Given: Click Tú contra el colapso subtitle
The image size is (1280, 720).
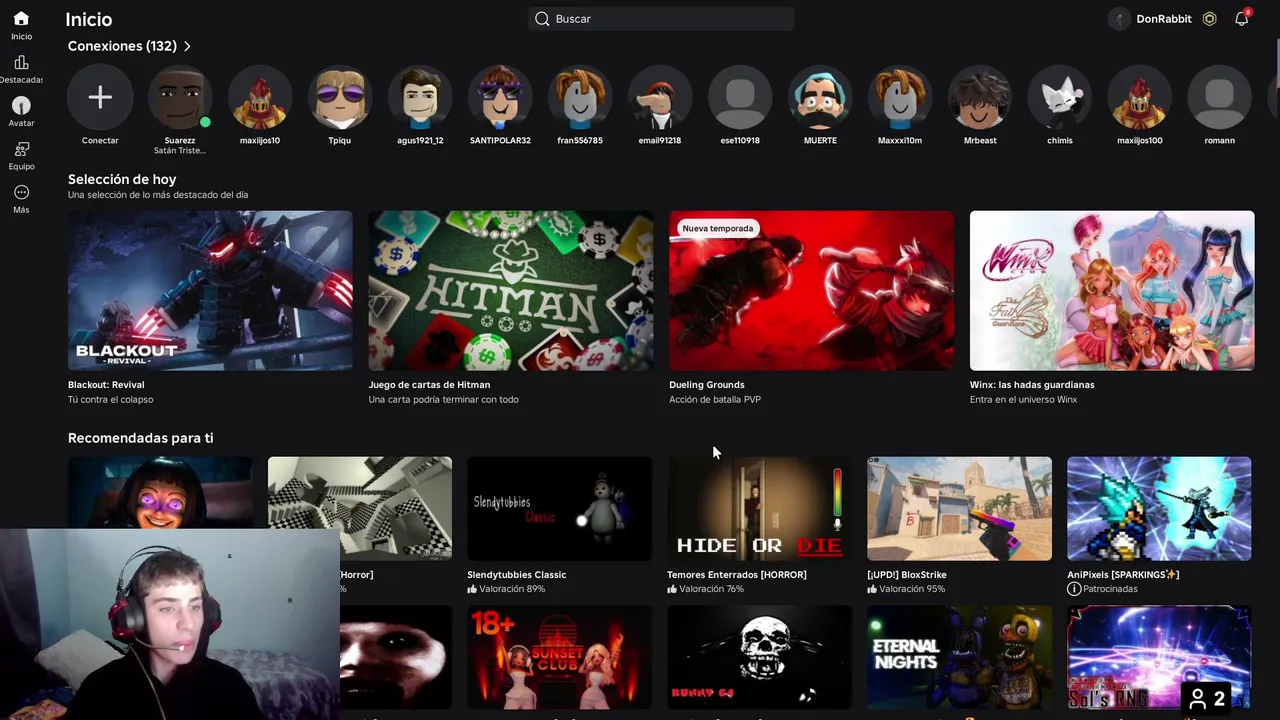Looking at the screenshot, I should (x=110, y=400).
